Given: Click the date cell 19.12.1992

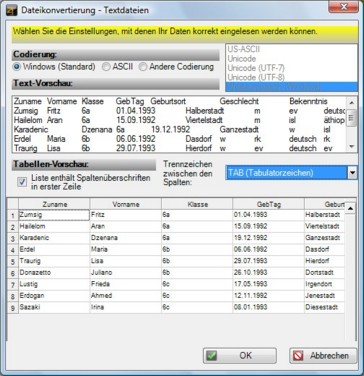Looking at the screenshot, I should (x=268, y=238).
